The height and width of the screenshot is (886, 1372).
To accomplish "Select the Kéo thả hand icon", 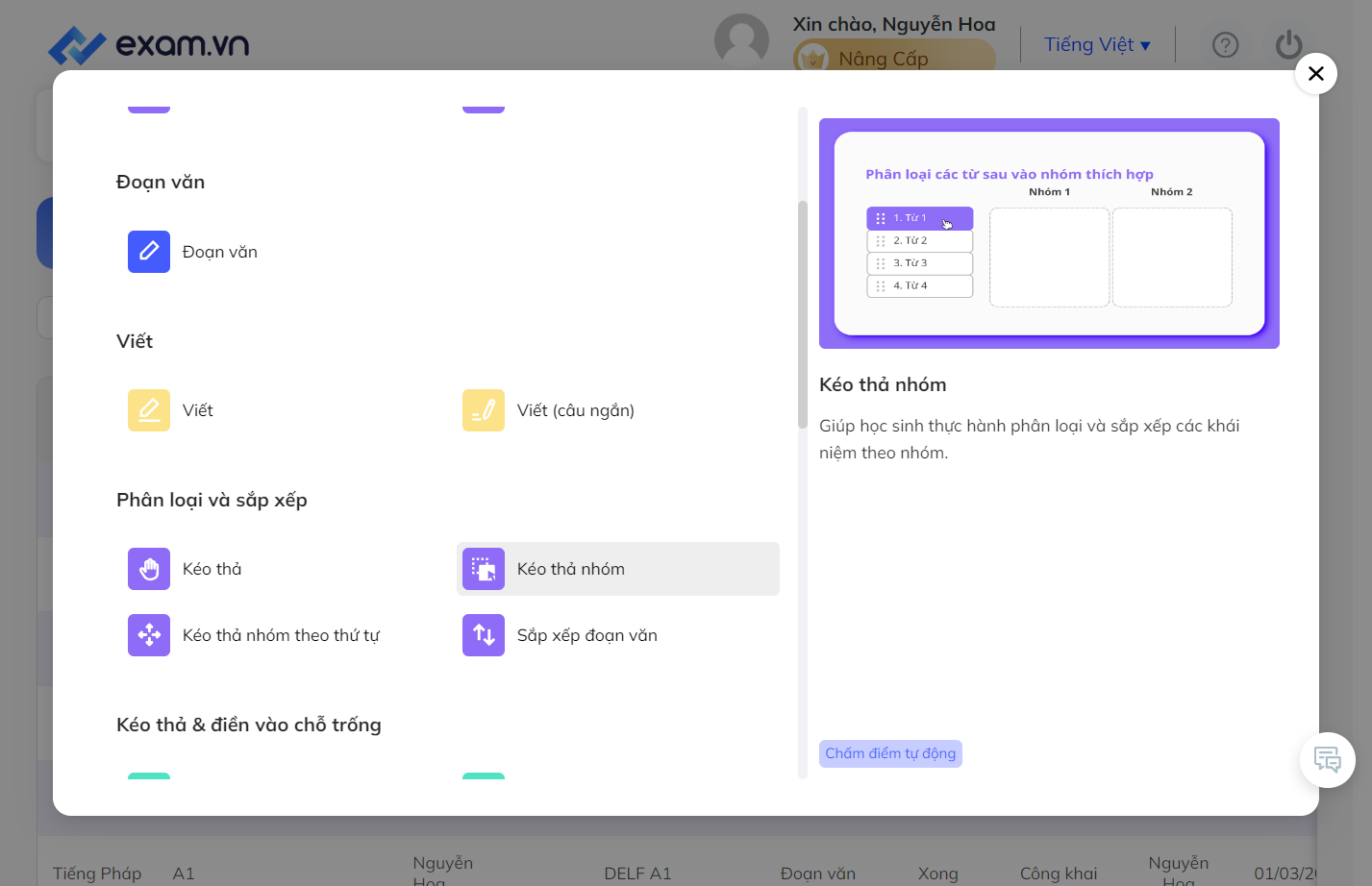I will 149,569.
